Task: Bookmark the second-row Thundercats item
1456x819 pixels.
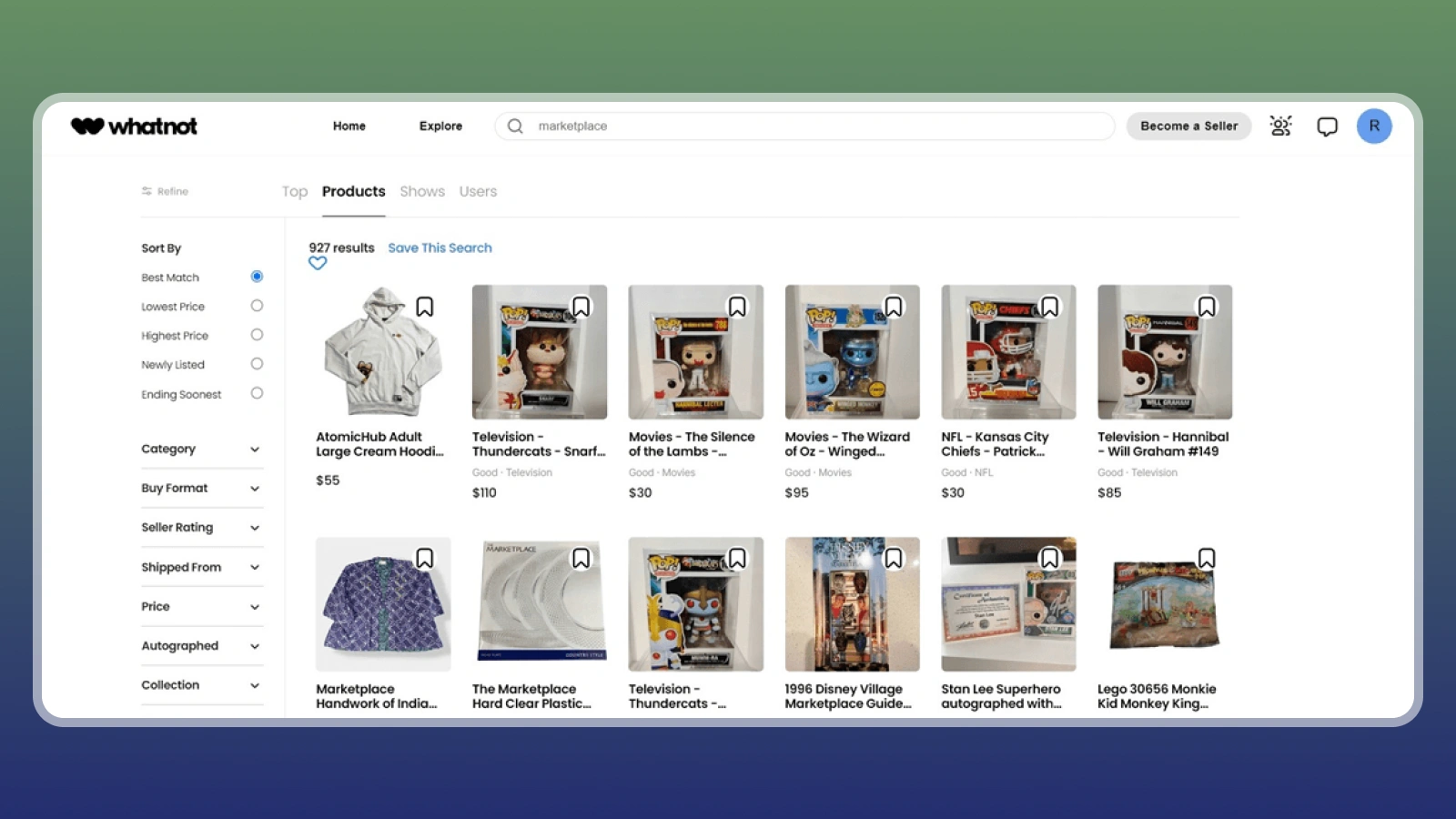Action: (737, 558)
